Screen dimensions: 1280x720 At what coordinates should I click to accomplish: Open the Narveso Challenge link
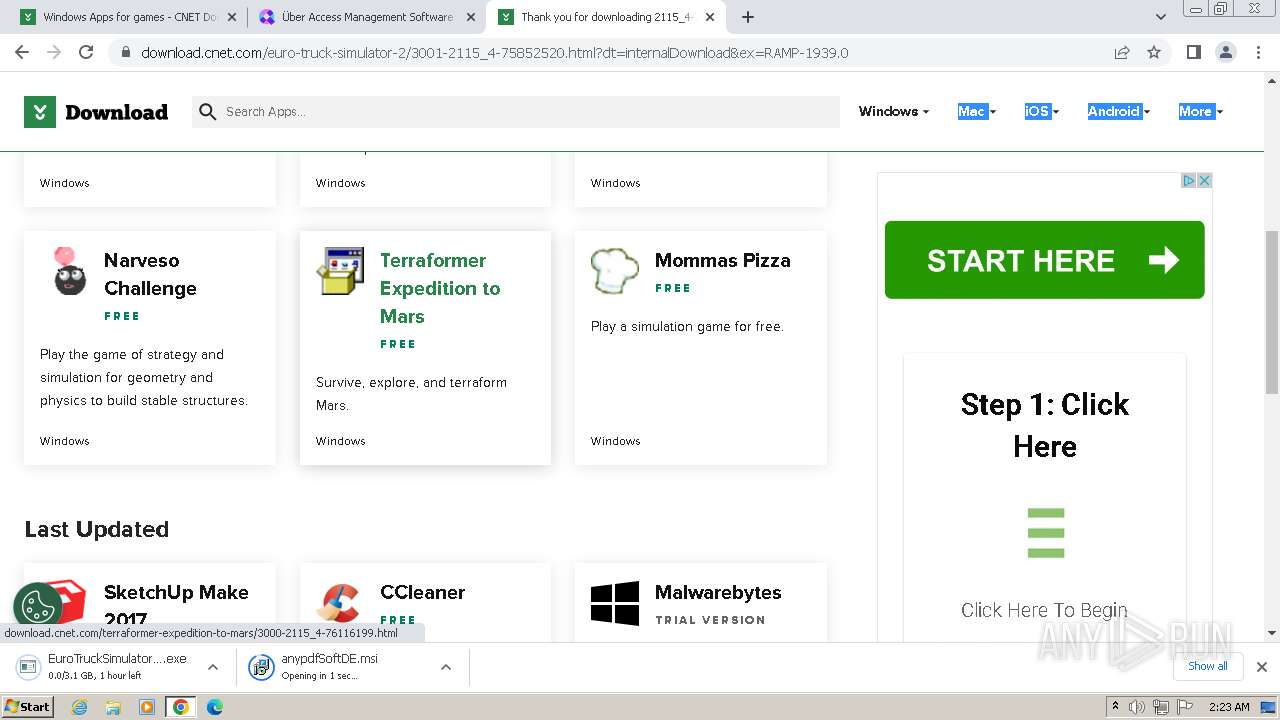150,274
